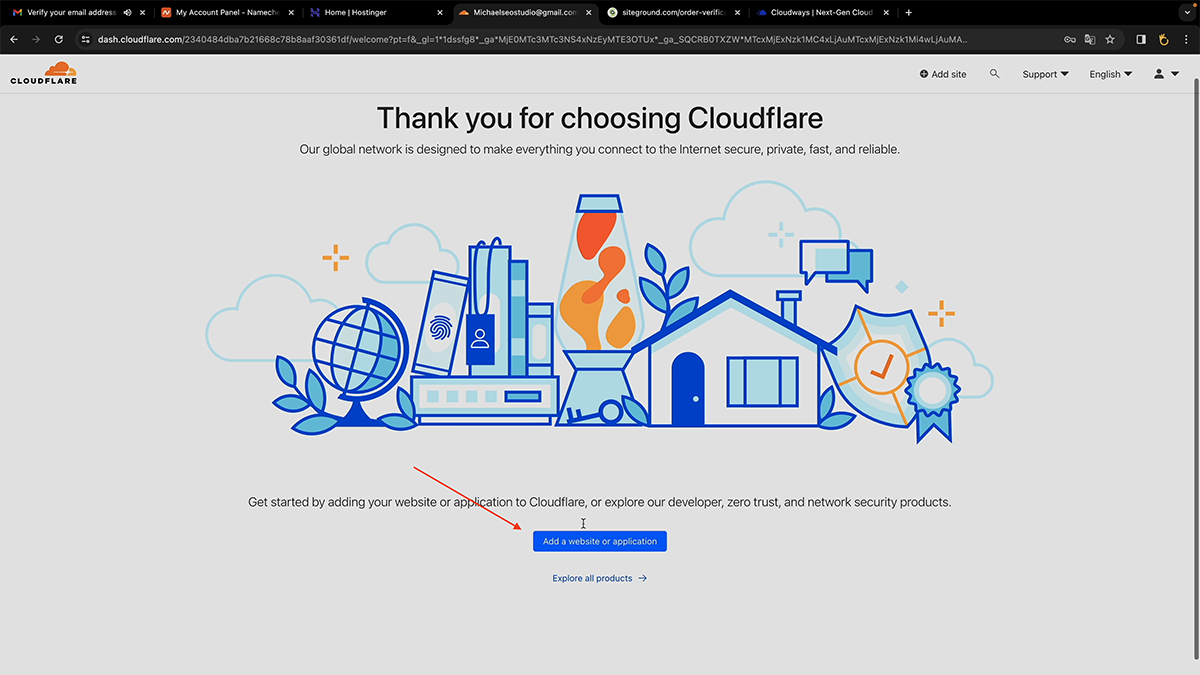Open the saved passwords key icon

point(1069,39)
